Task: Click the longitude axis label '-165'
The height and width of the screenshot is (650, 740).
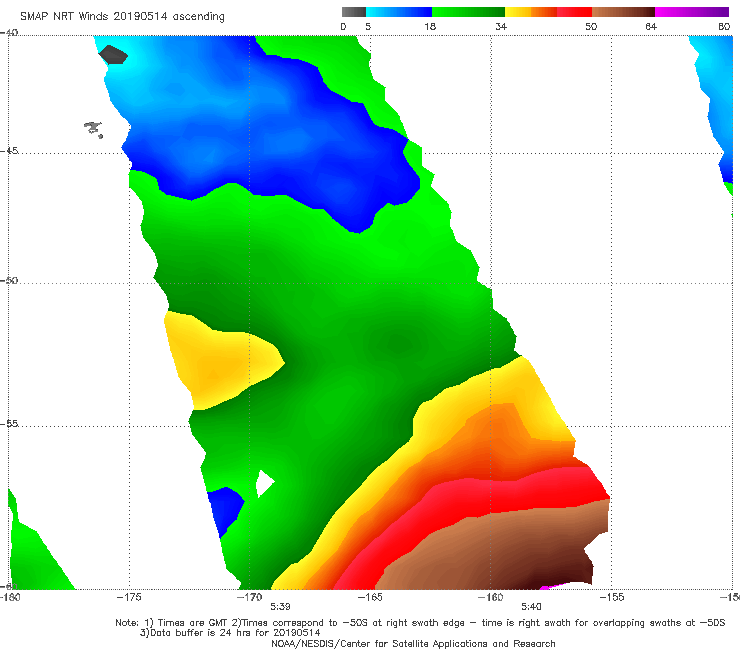Action: (x=370, y=597)
